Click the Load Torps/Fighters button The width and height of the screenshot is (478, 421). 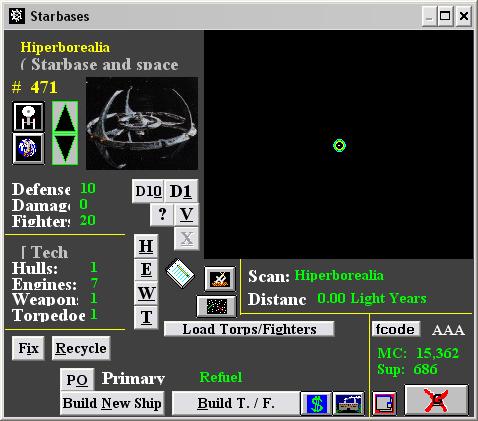249,329
